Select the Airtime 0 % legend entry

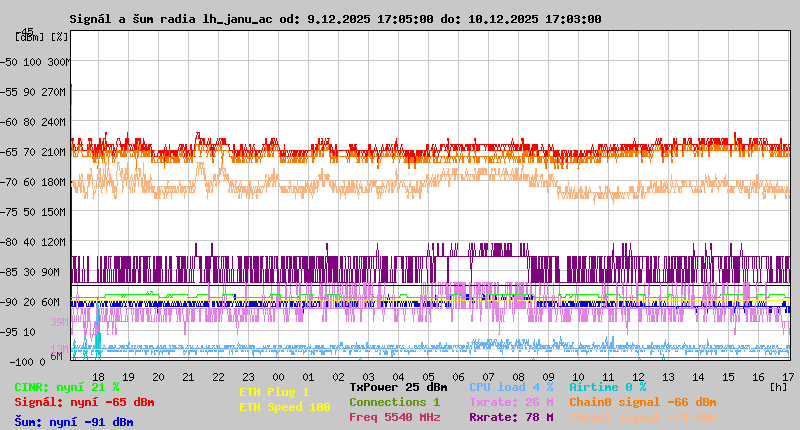(x=607, y=387)
